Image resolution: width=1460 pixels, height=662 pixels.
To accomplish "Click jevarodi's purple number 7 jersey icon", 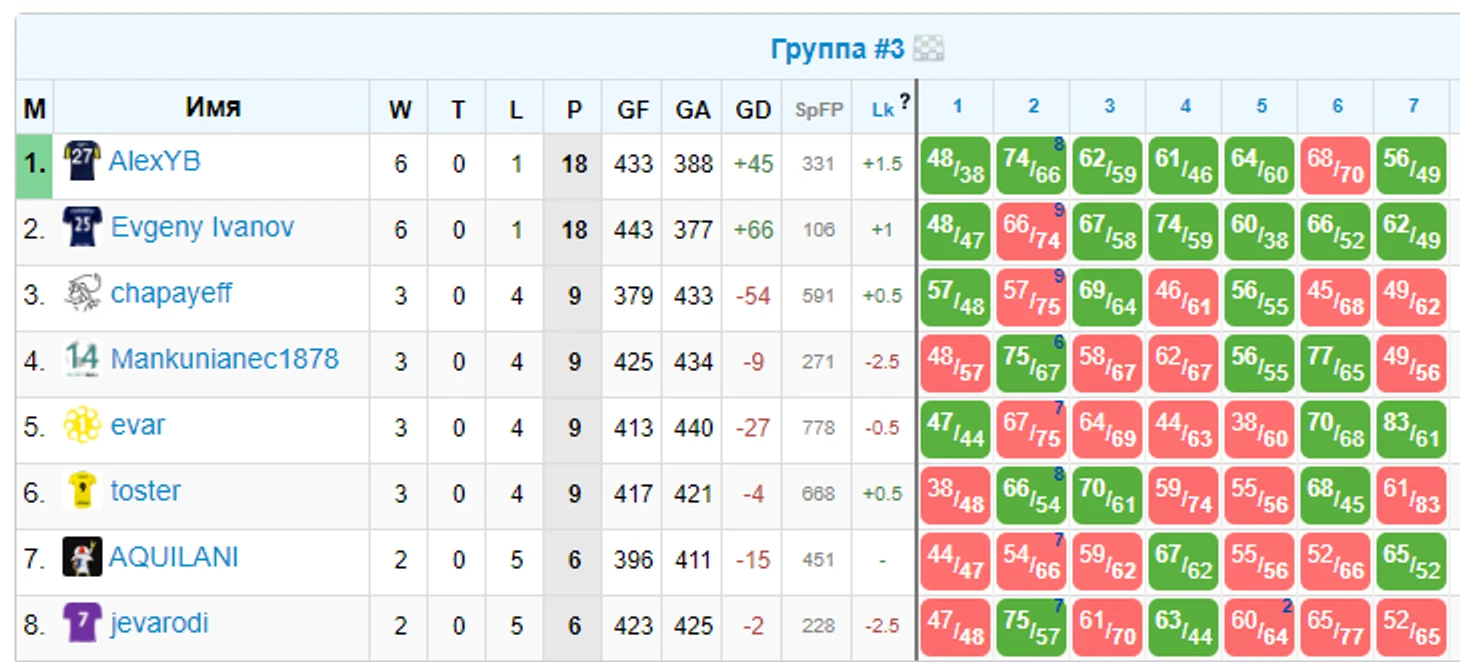I will [x=81, y=623].
